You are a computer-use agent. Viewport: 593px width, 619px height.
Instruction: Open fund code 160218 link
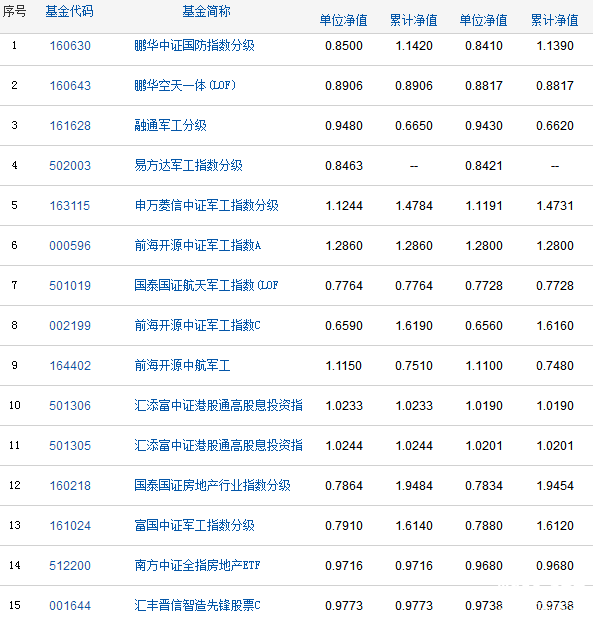70,486
